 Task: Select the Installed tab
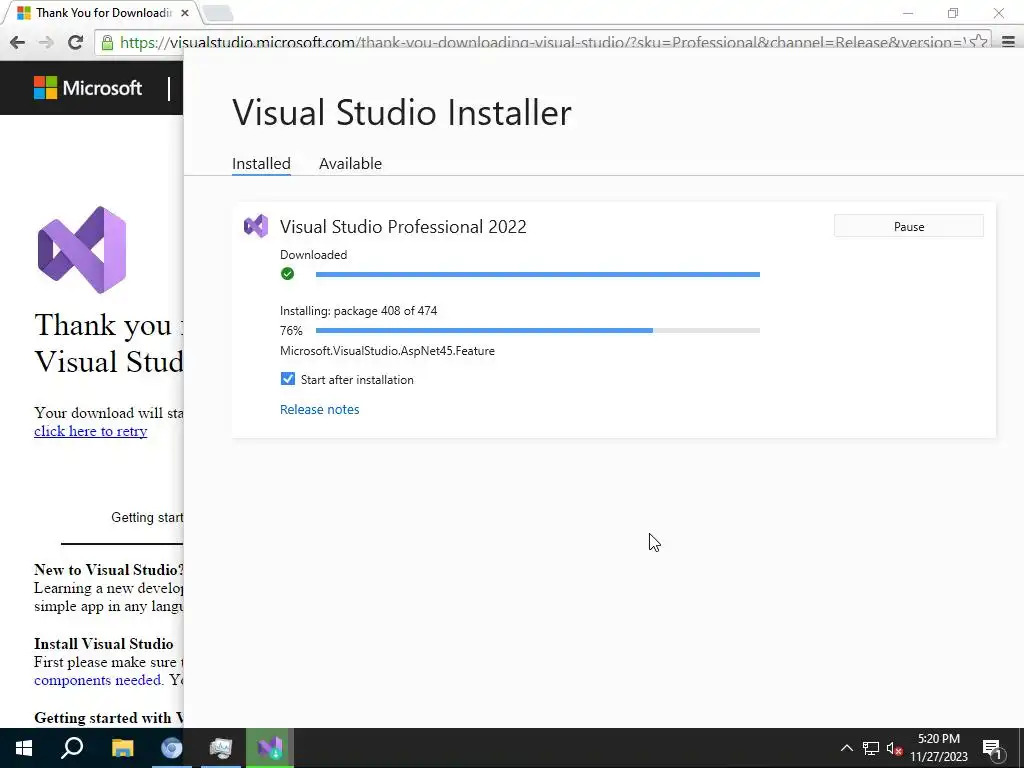click(x=261, y=163)
